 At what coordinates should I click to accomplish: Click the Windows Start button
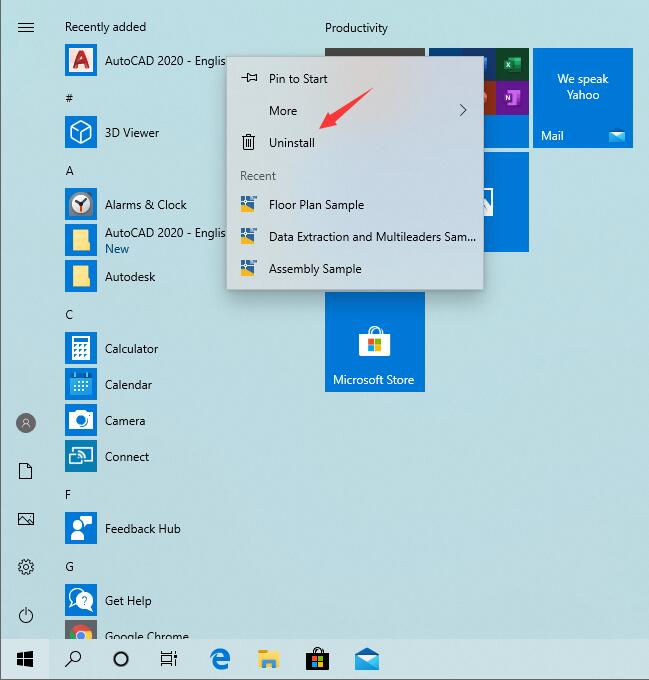pyautogui.click(x=25, y=659)
